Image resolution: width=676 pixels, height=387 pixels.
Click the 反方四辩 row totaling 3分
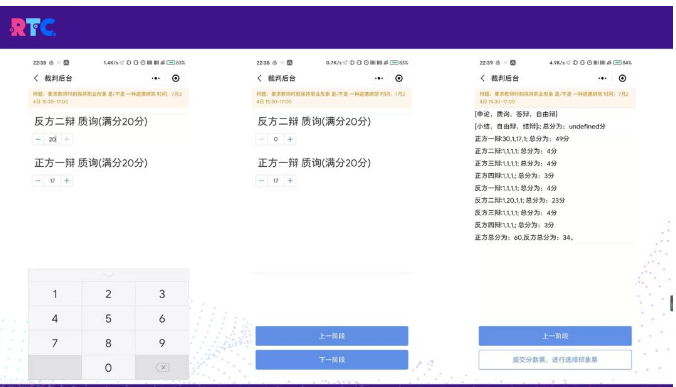(x=514, y=225)
